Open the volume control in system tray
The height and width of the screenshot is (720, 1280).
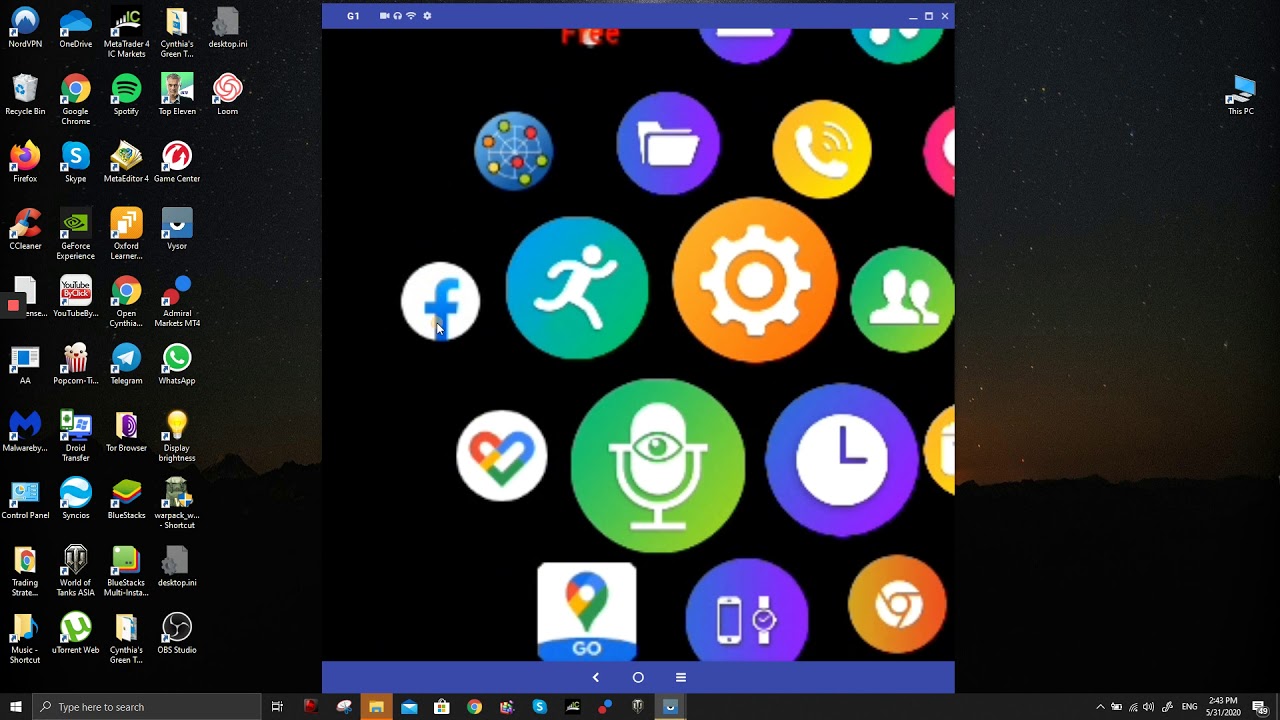click(1148, 707)
